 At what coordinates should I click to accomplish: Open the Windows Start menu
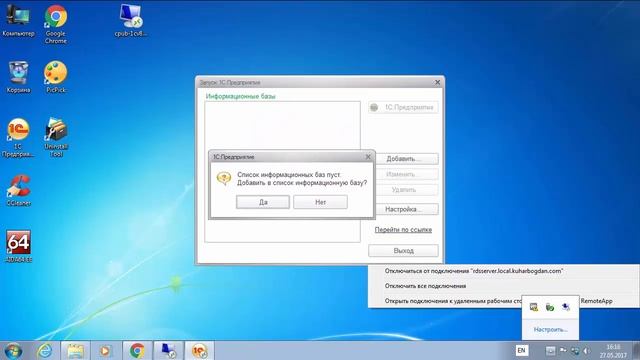click(x=13, y=351)
